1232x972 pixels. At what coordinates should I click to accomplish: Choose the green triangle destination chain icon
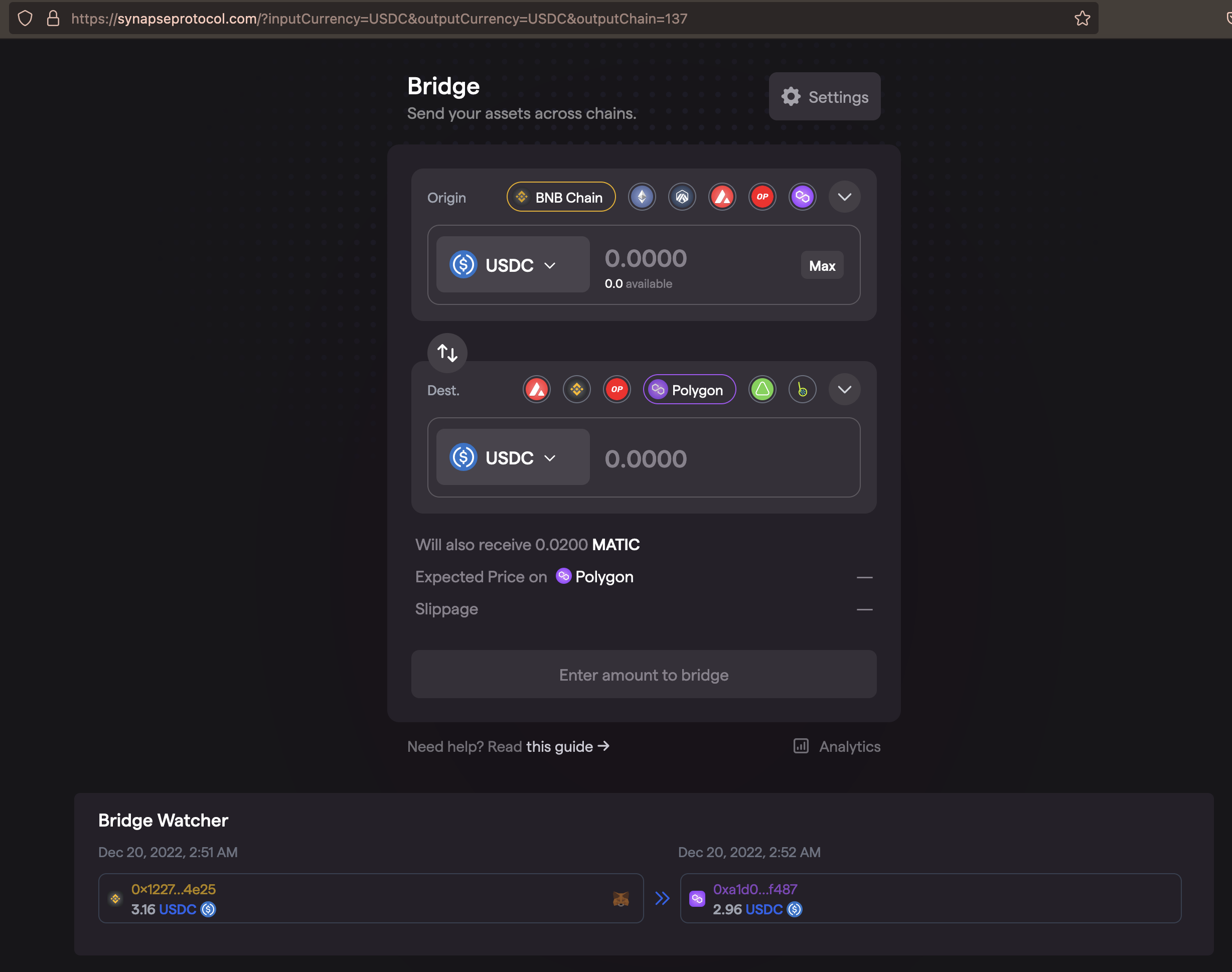tap(762, 389)
